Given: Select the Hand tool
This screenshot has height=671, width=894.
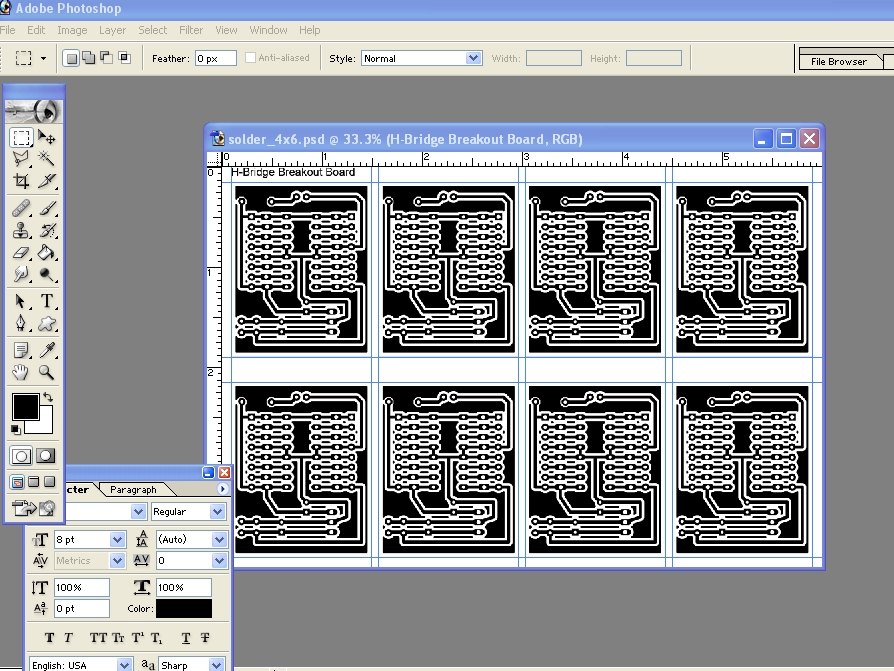Looking at the screenshot, I should 22,372.
